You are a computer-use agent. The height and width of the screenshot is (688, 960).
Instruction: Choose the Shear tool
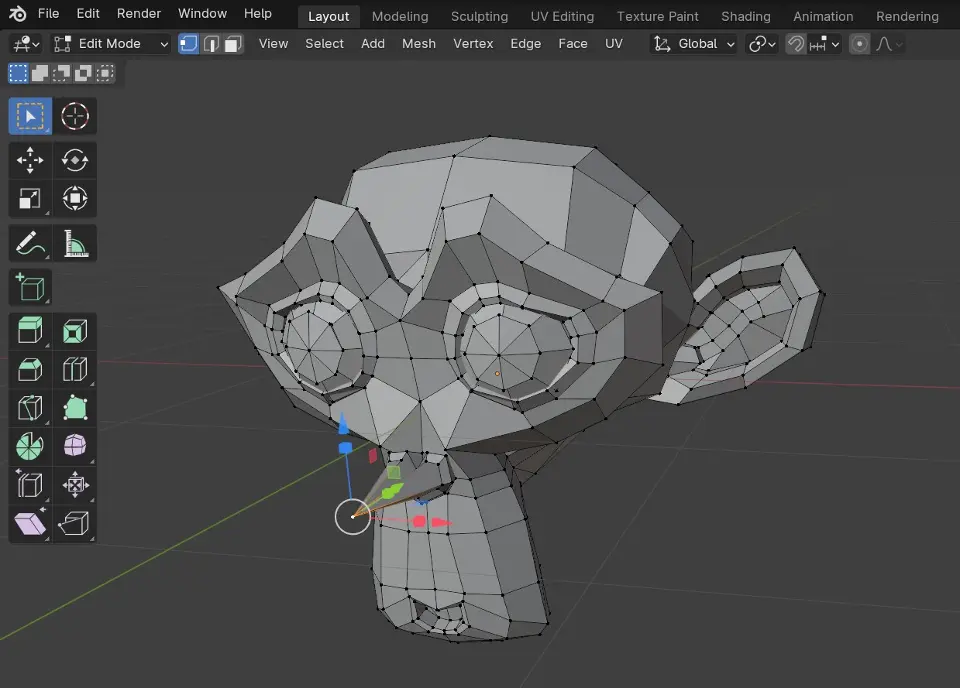pyautogui.click(x=30, y=523)
